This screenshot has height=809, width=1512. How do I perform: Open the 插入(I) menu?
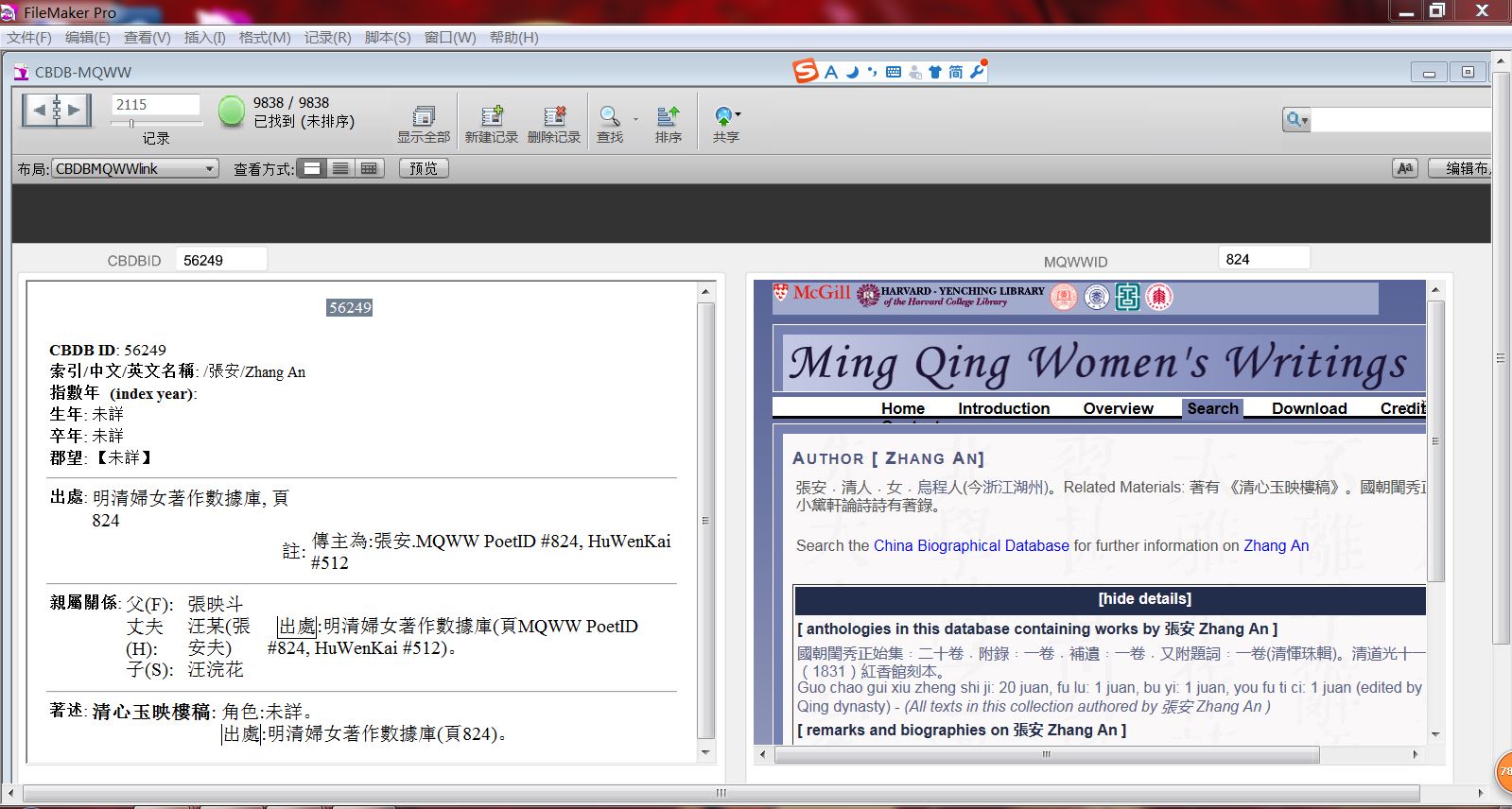coord(204,38)
